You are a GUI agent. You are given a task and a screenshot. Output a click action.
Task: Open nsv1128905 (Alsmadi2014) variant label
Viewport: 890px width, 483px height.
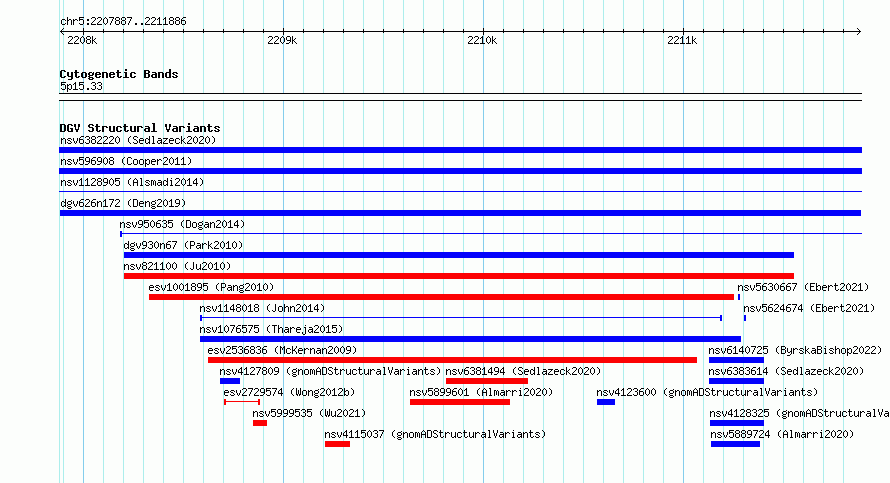tap(132, 182)
